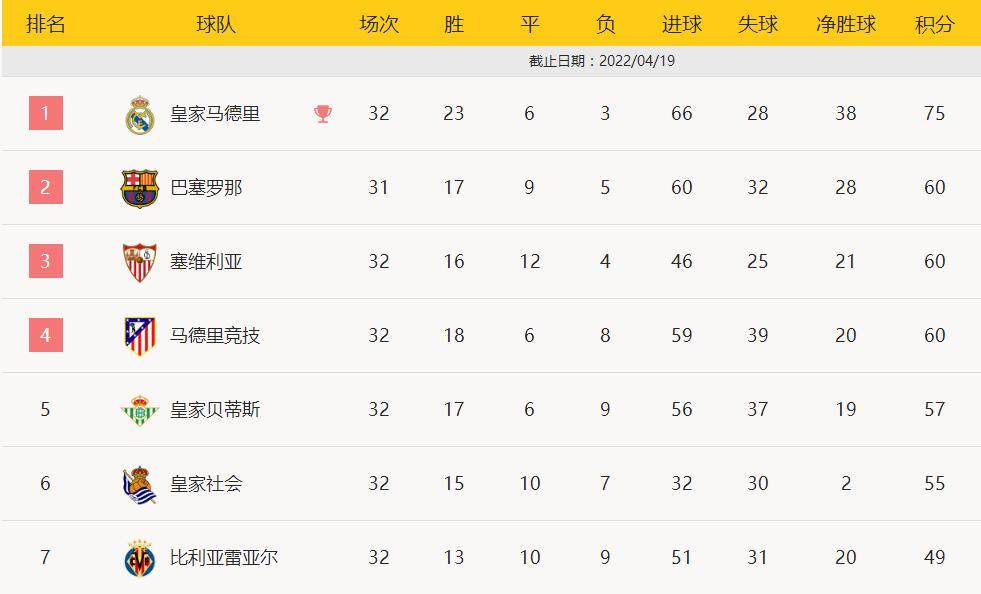The width and height of the screenshot is (981, 594).
Task: Click the 排名 column header
Action: coord(45,24)
